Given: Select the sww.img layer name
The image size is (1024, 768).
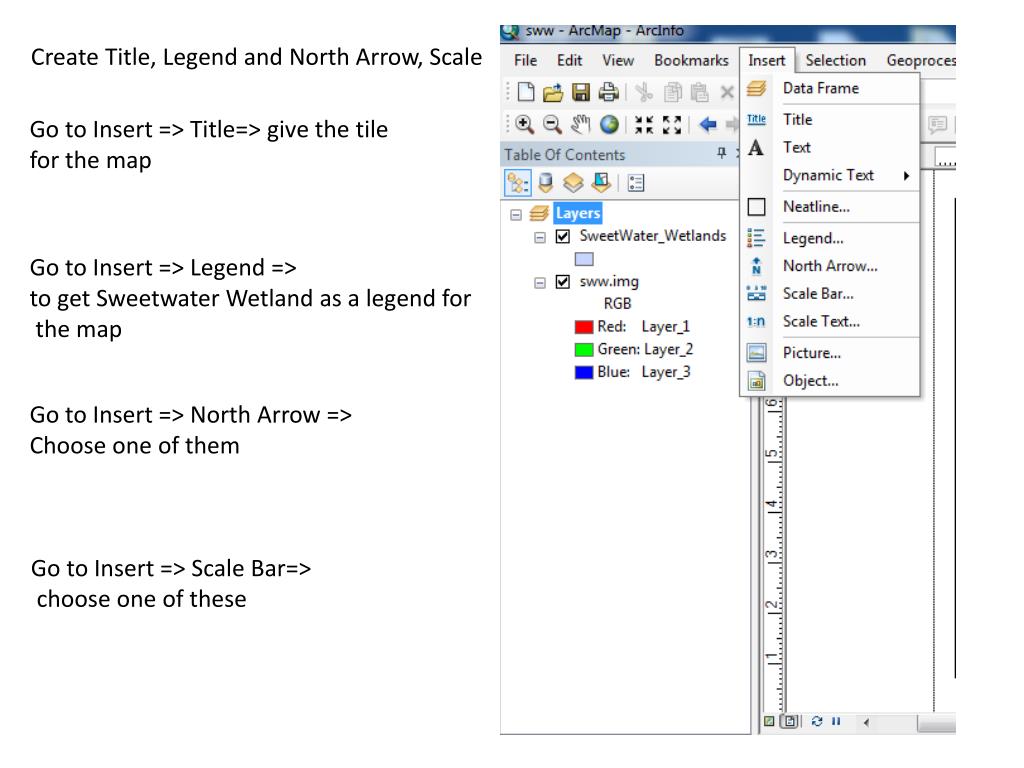Looking at the screenshot, I should pyautogui.click(x=609, y=281).
